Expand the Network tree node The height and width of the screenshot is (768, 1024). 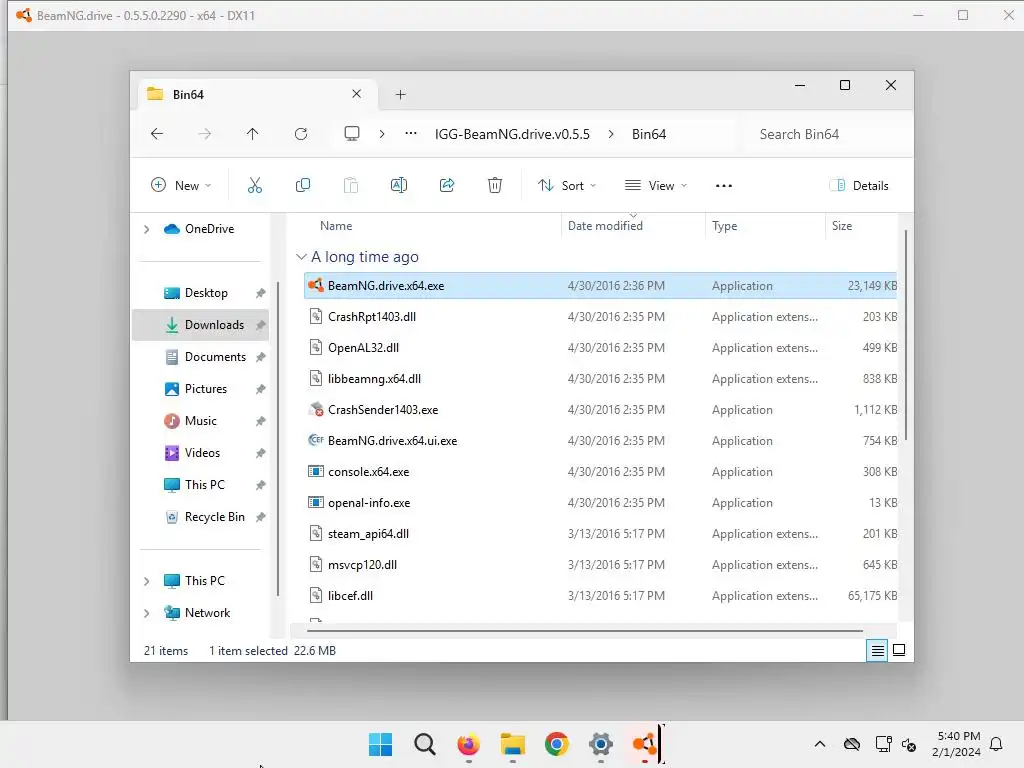(146, 613)
